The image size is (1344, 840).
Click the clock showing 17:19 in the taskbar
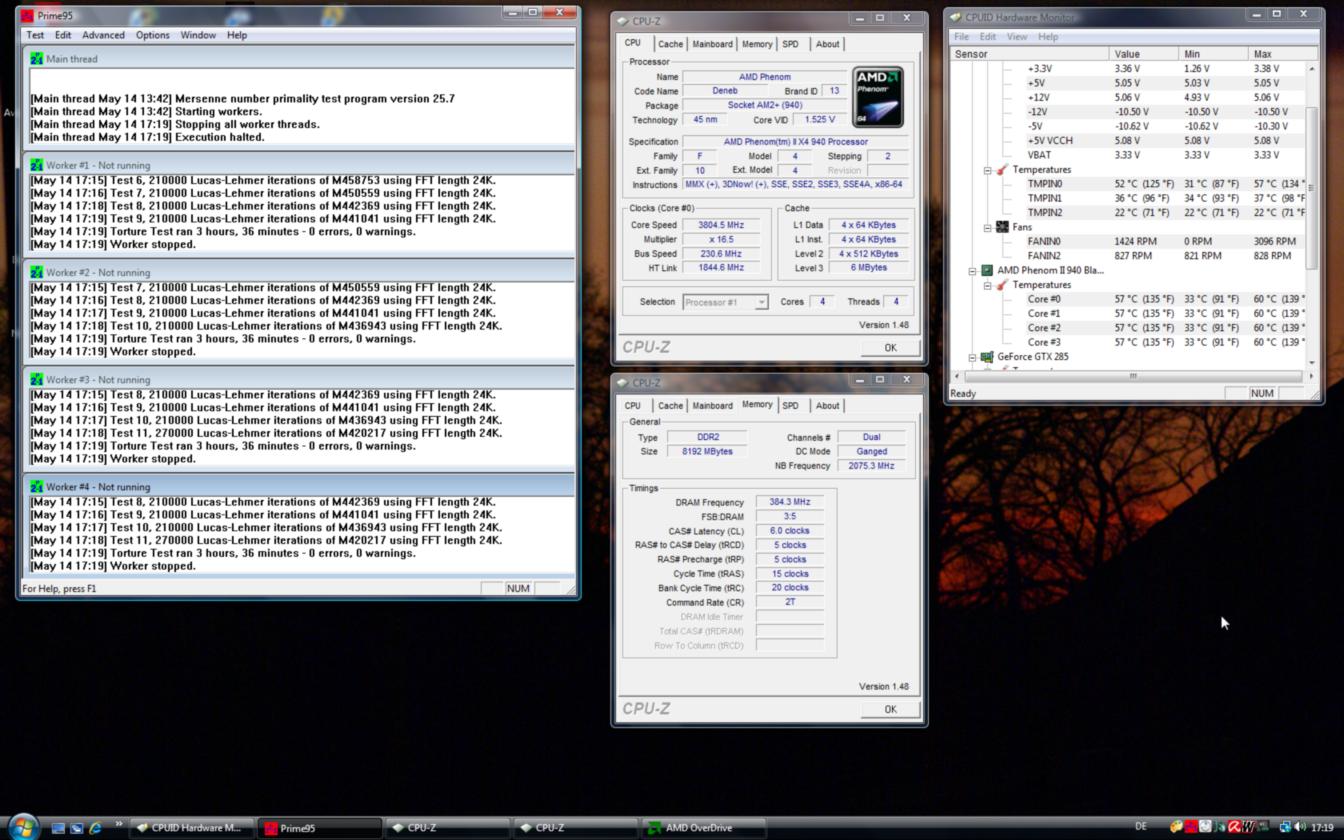(1323, 827)
